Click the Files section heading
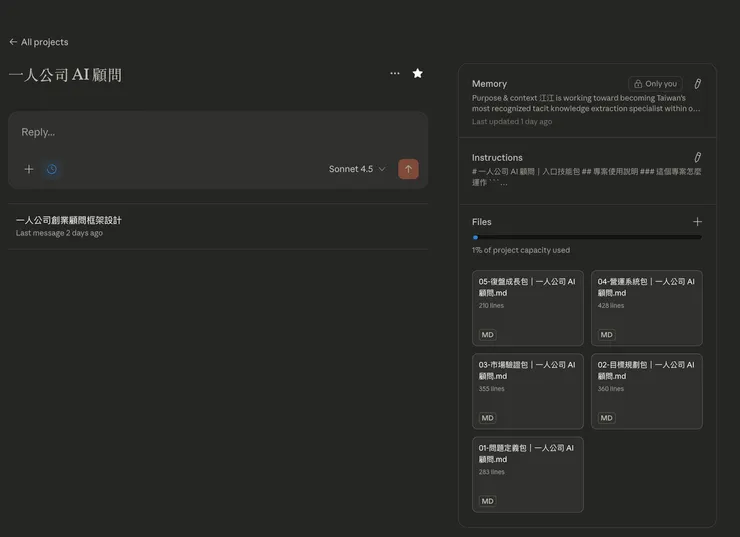Image resolution: width=740 pixels, height=537 pixels. [481, 222]
